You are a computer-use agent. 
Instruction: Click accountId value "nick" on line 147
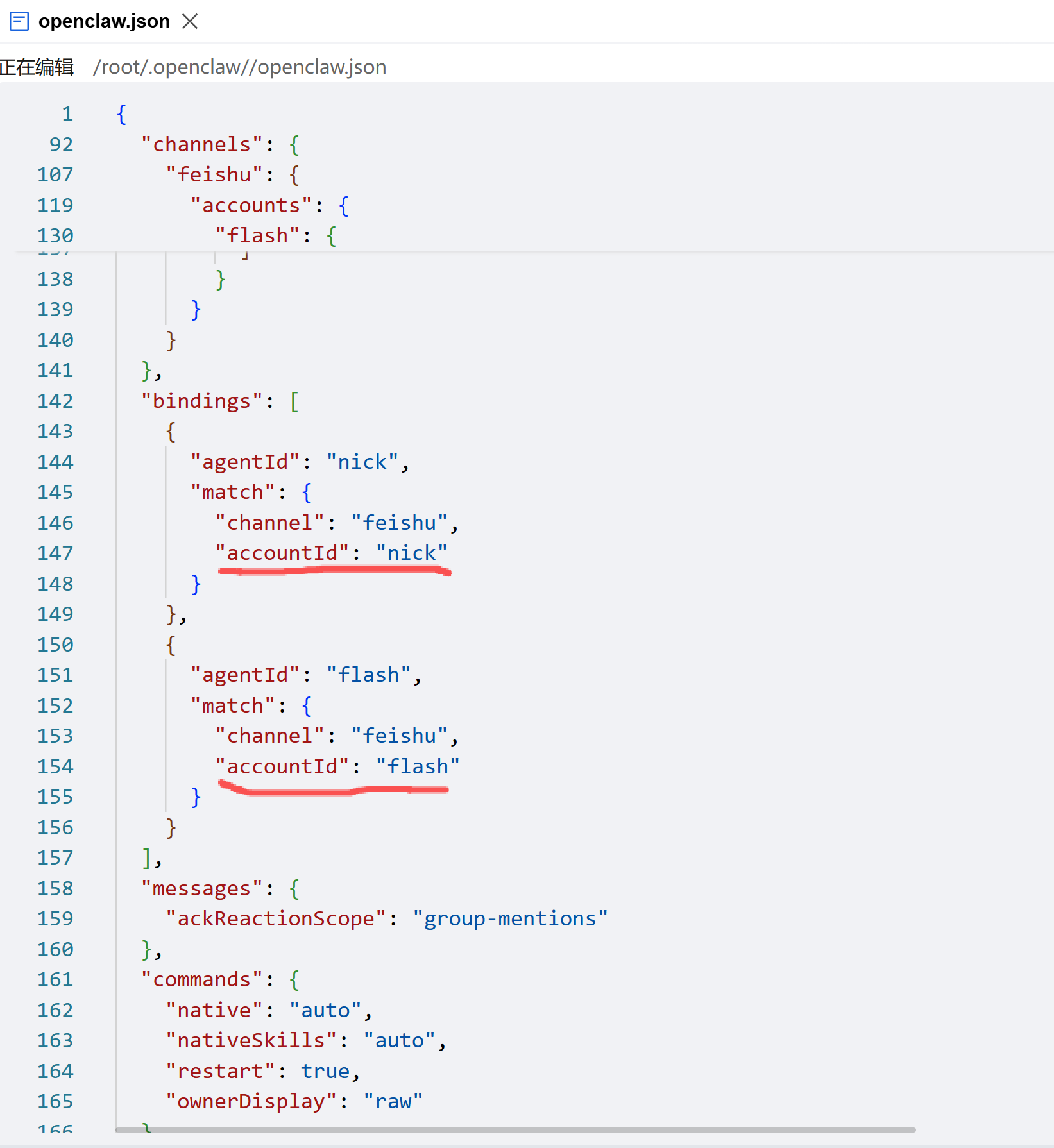411,553
